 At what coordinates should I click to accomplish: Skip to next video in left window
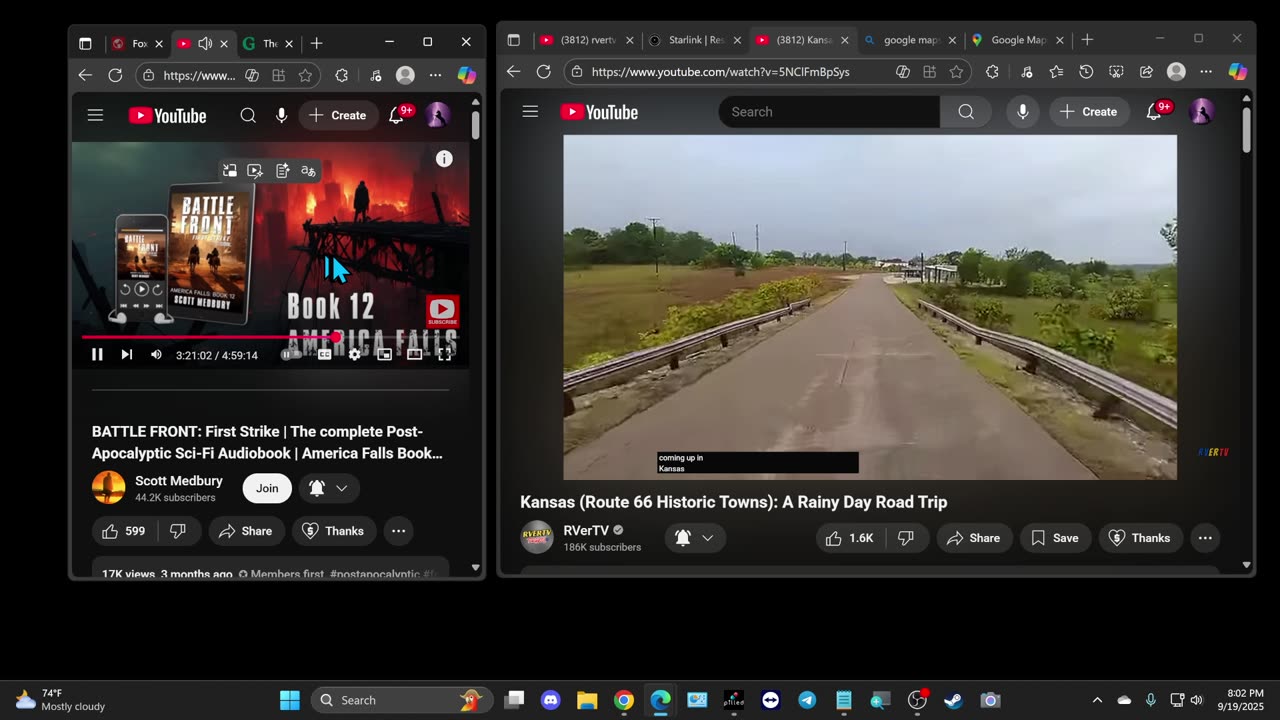127,354
